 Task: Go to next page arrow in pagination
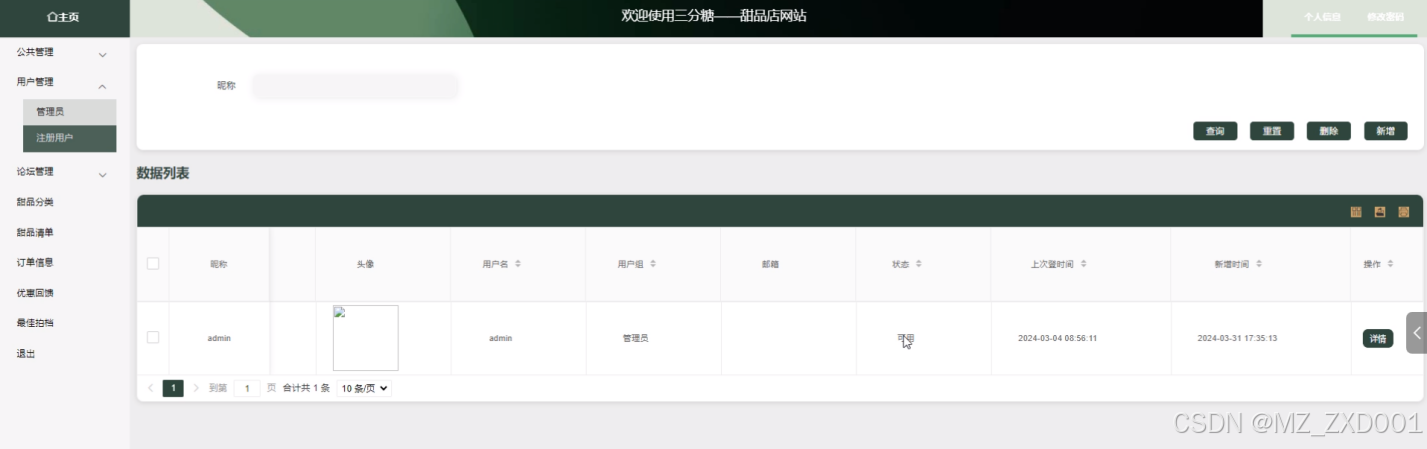point(196,388)
